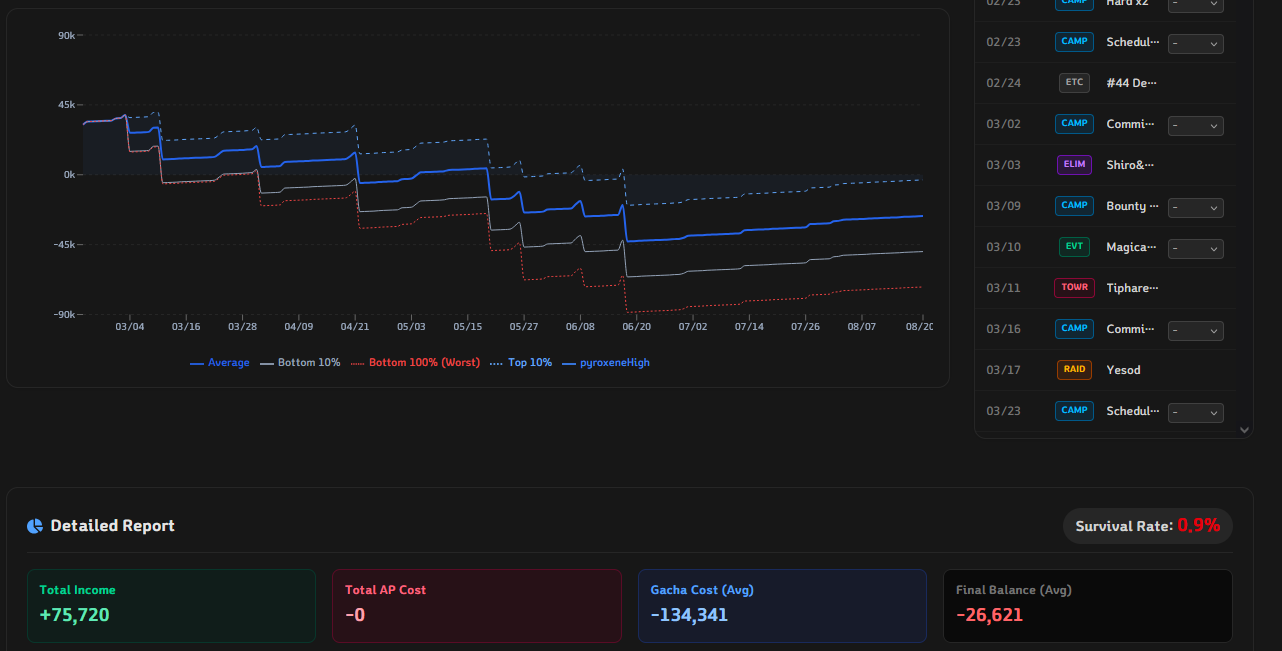Screen dimensions: 1282x651
Task: Select the '#44 De…' event name
Action: [1132, 83]
